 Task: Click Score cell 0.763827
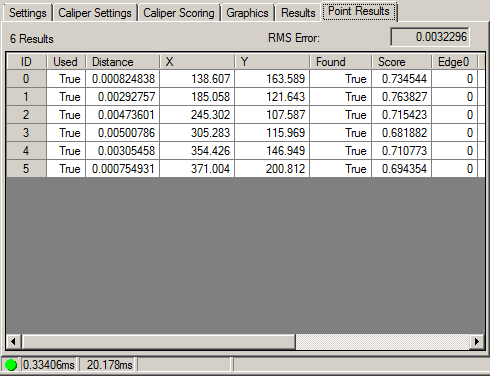coord(402,97)
